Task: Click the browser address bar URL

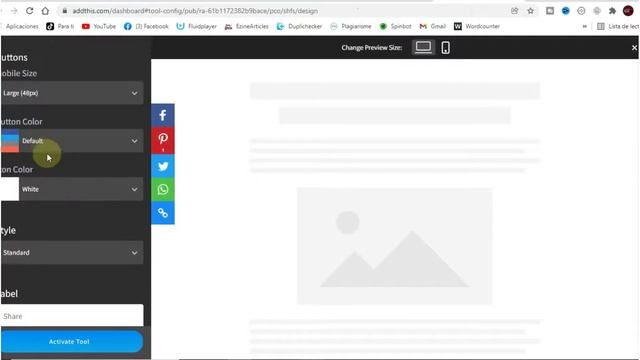Action: 195,11
